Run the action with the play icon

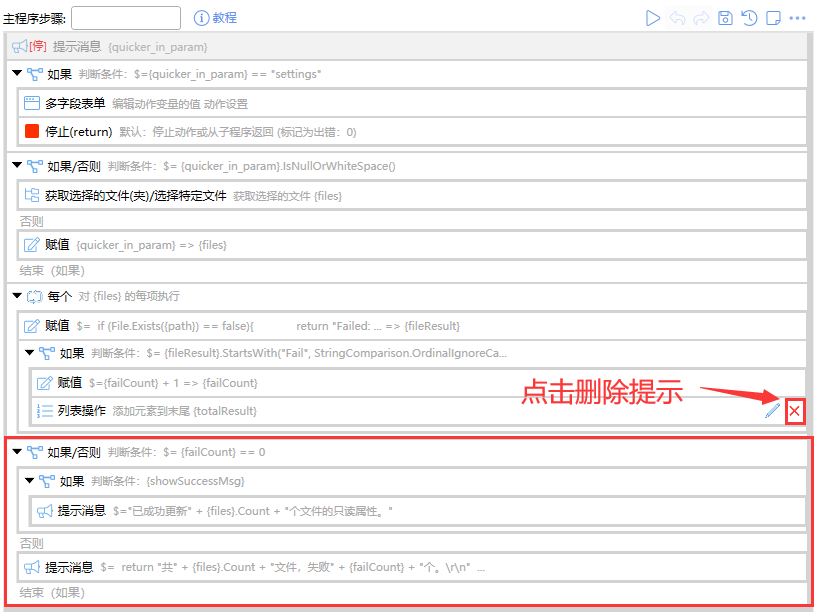coord(652,18)
